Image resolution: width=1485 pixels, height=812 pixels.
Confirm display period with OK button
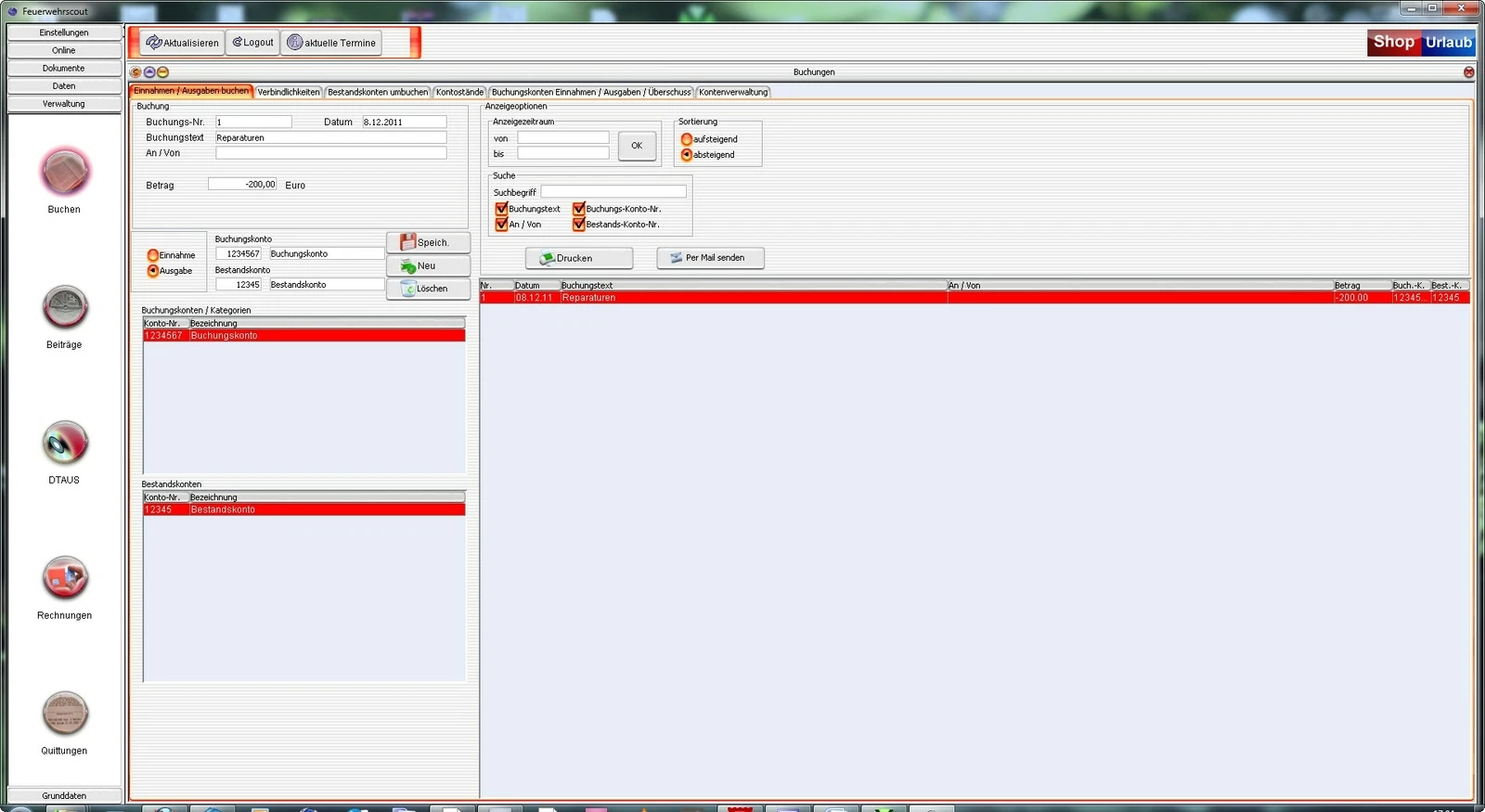(x=637, y=146)
